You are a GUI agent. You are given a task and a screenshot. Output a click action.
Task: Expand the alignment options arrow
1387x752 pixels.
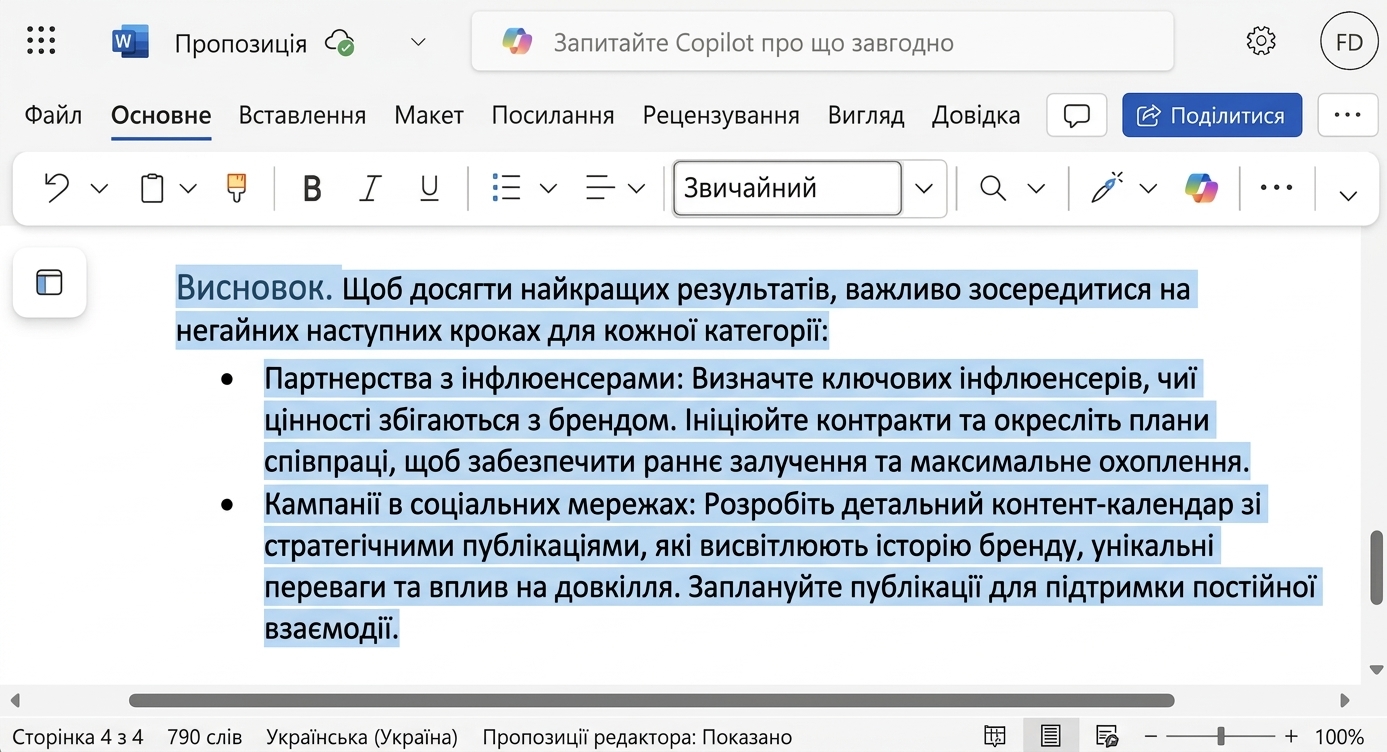pyautogui.click(x=637, y=188)
